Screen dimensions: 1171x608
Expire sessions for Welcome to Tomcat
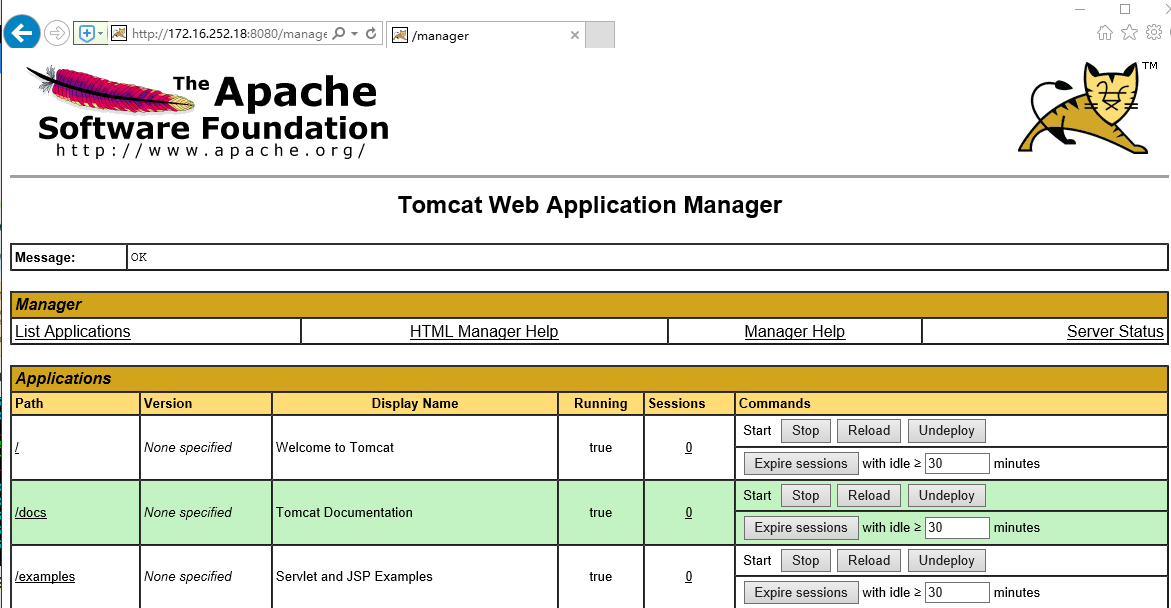tap(801, 464)
